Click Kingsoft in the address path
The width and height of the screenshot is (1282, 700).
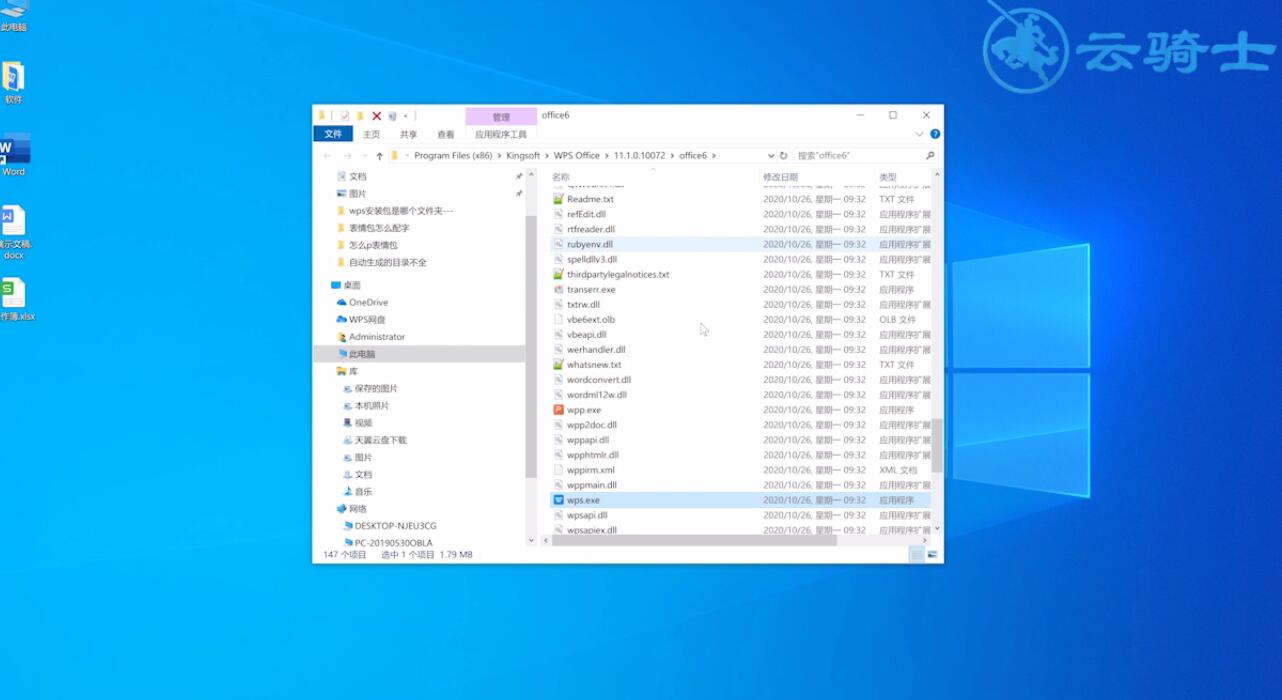click(523, 156)
